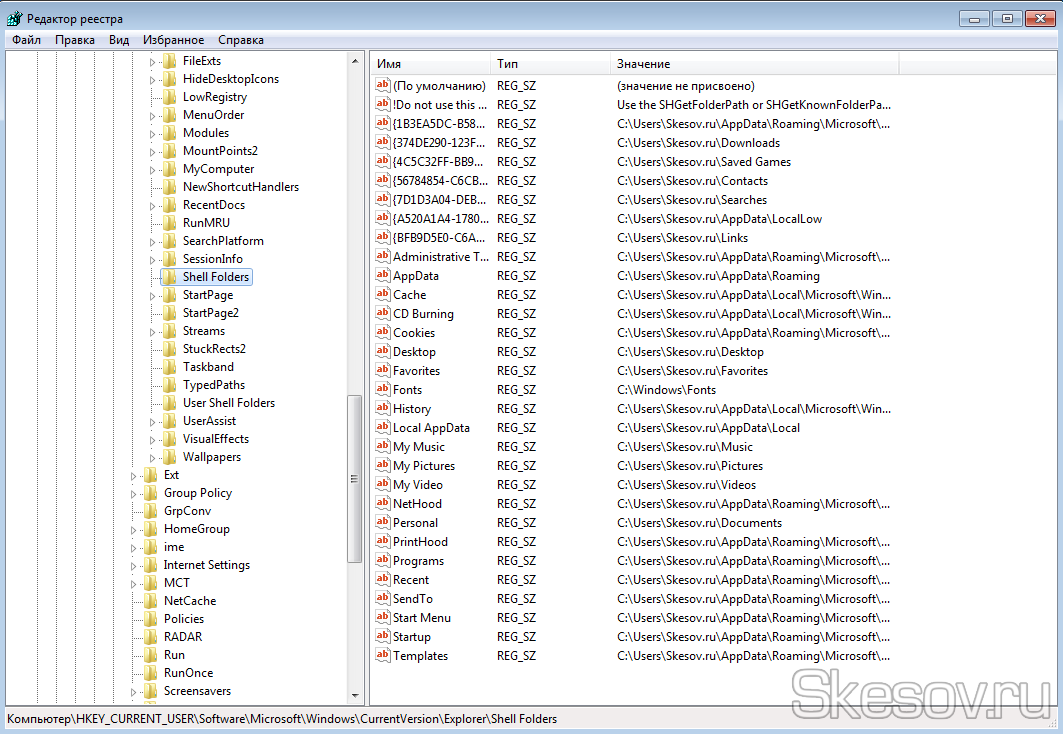This screenshot has width=1063, height=734.
Task: Sort values by the Имя column header
Action: click(430, 64)
